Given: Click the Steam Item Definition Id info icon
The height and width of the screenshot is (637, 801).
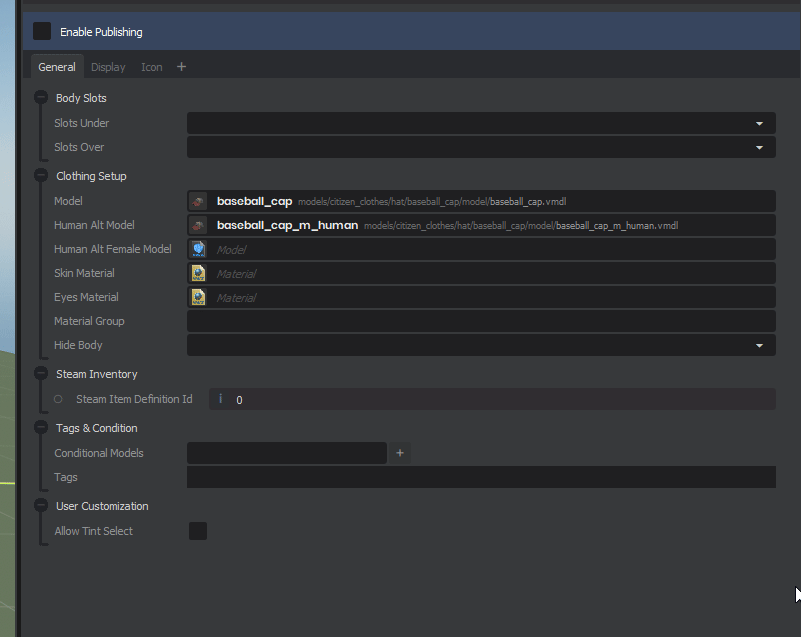Looking at the screenshot, I should click(220, 399).
